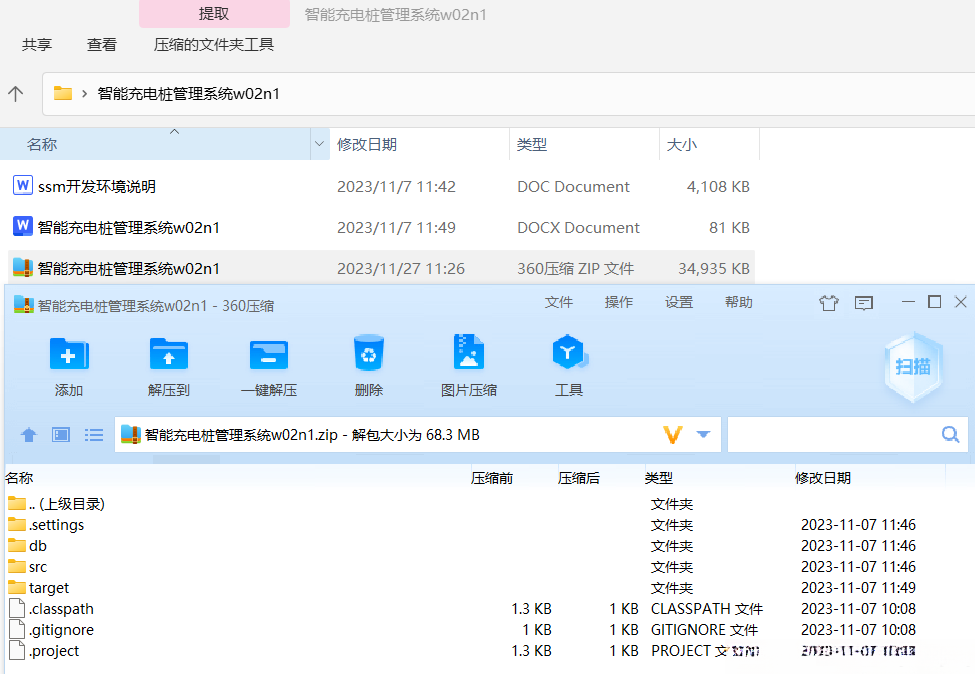Viewport: 975px width, 674px height.
Task: Open the 查看 tab in Explorer
Action: [x=102, y=45]
